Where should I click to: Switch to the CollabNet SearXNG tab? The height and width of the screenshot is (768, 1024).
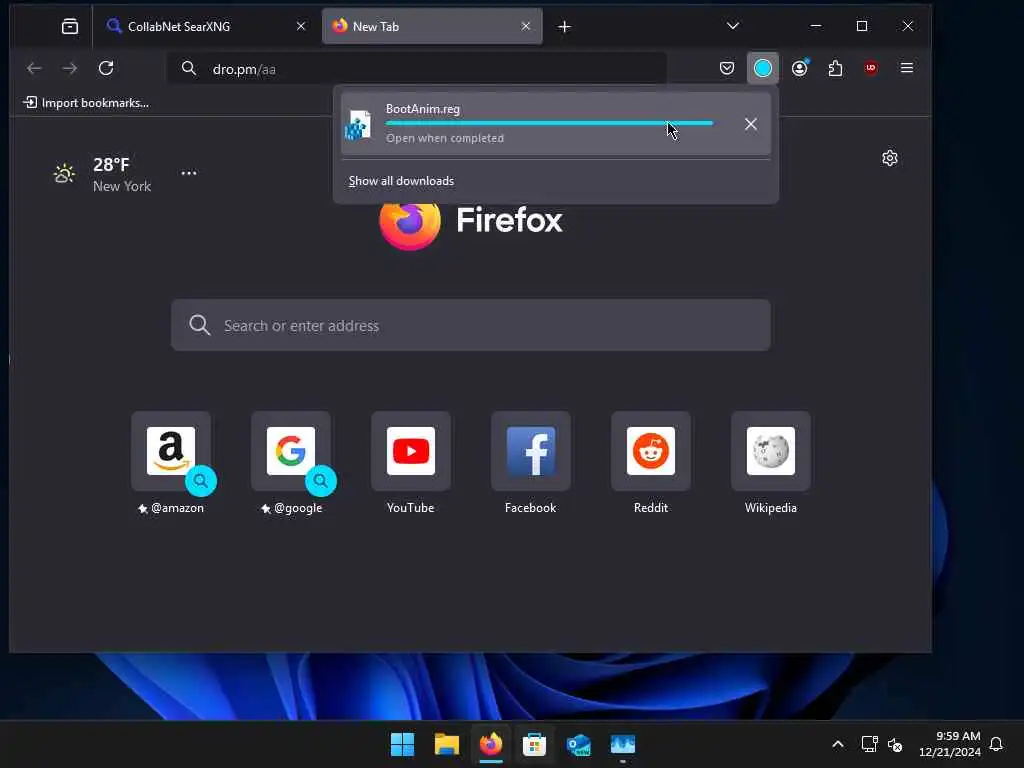(x=206, y=26)
